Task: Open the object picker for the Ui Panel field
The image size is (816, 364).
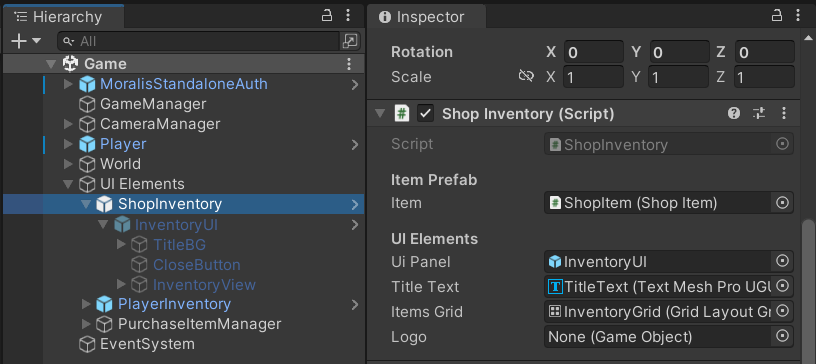Action: click(782, 261)
